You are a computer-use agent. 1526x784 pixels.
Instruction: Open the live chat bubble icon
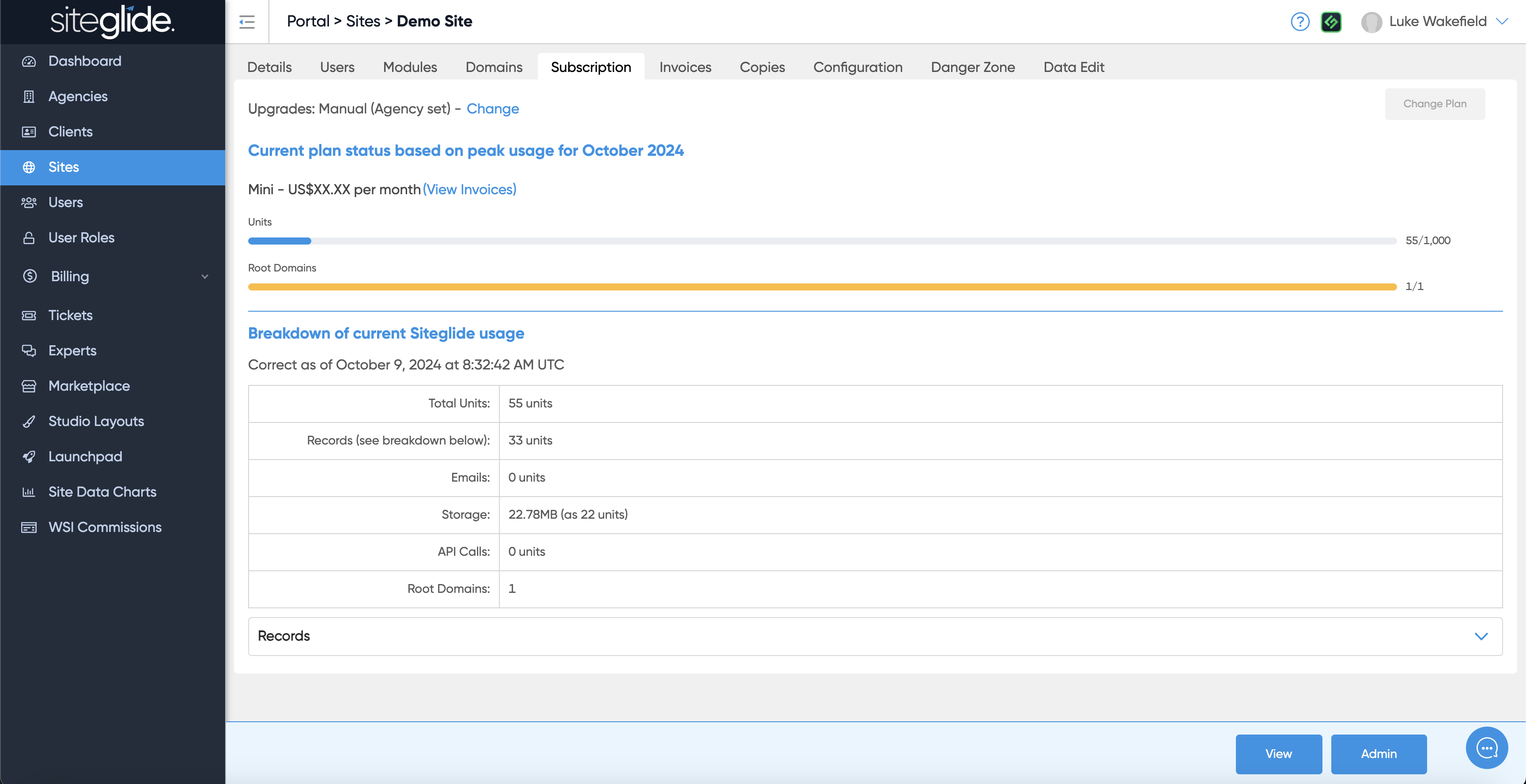(1486, 748)
